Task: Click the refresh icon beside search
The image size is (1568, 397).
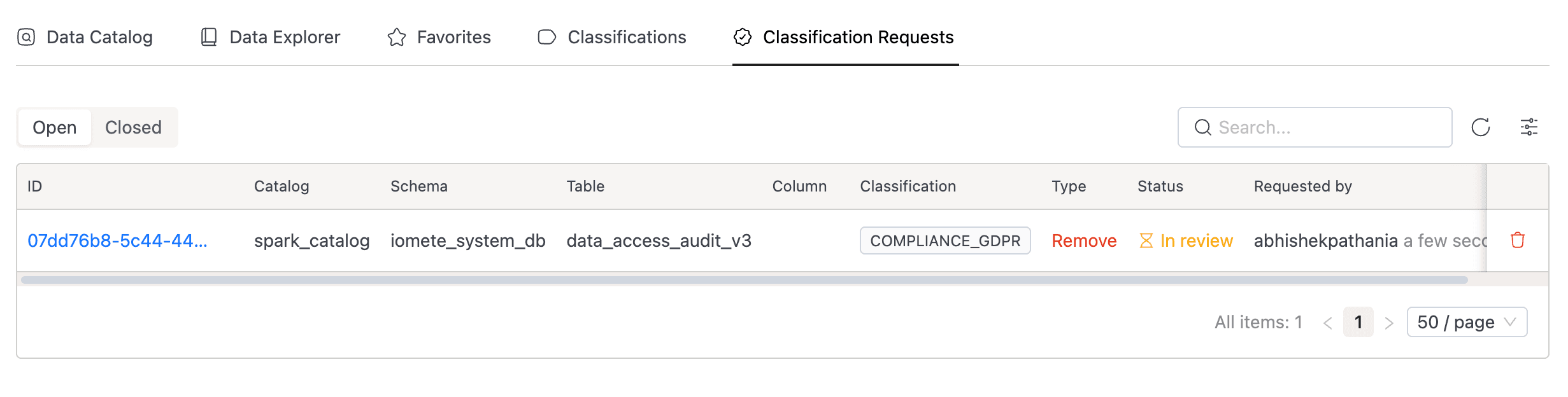Action: click(x=1480, y=127)
